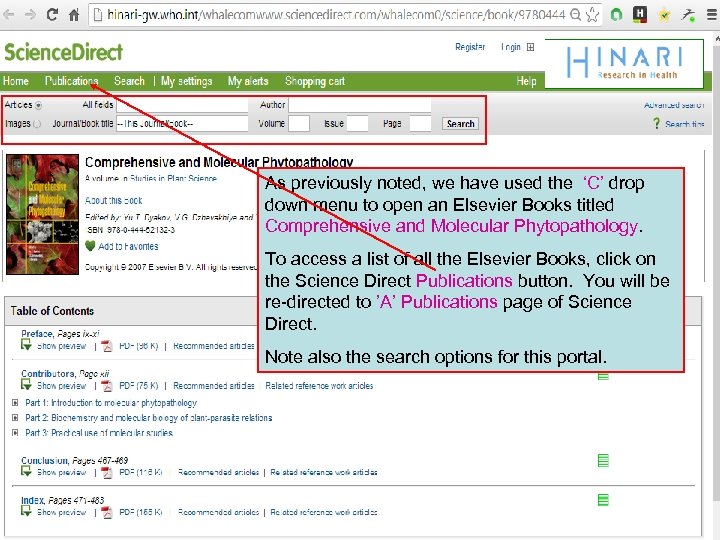Expand Part 1: Introduction to molecular phytopathology

pyautogui.click(x=15, y=403)
